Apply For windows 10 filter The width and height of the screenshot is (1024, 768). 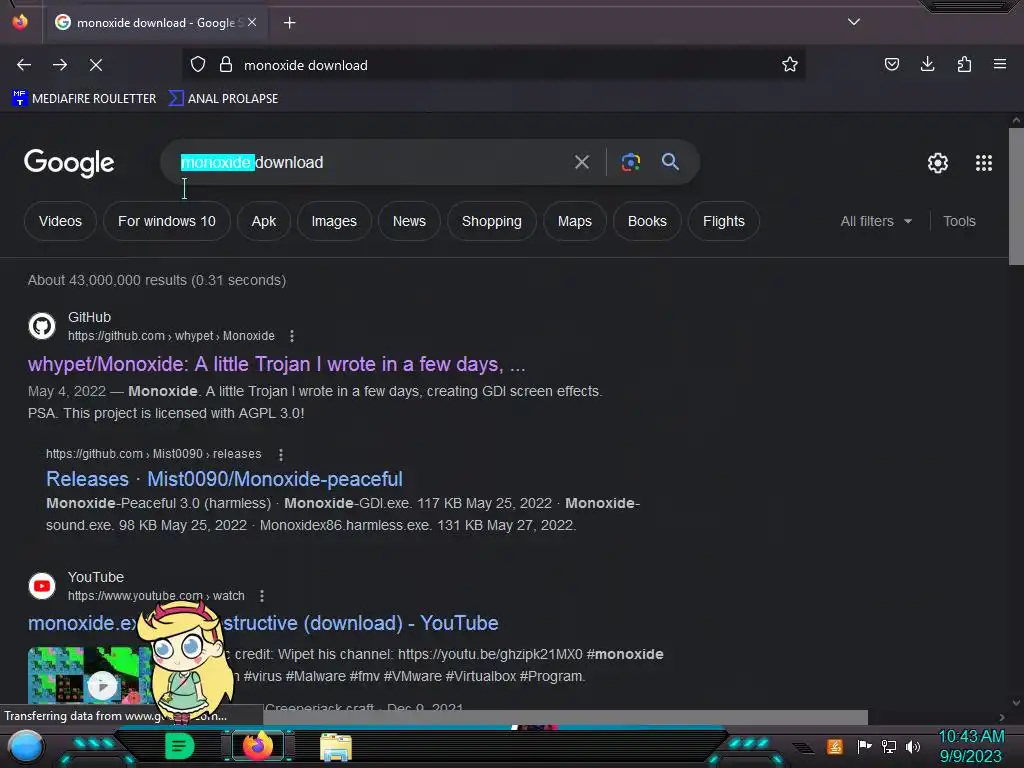(x=167, y=221)
